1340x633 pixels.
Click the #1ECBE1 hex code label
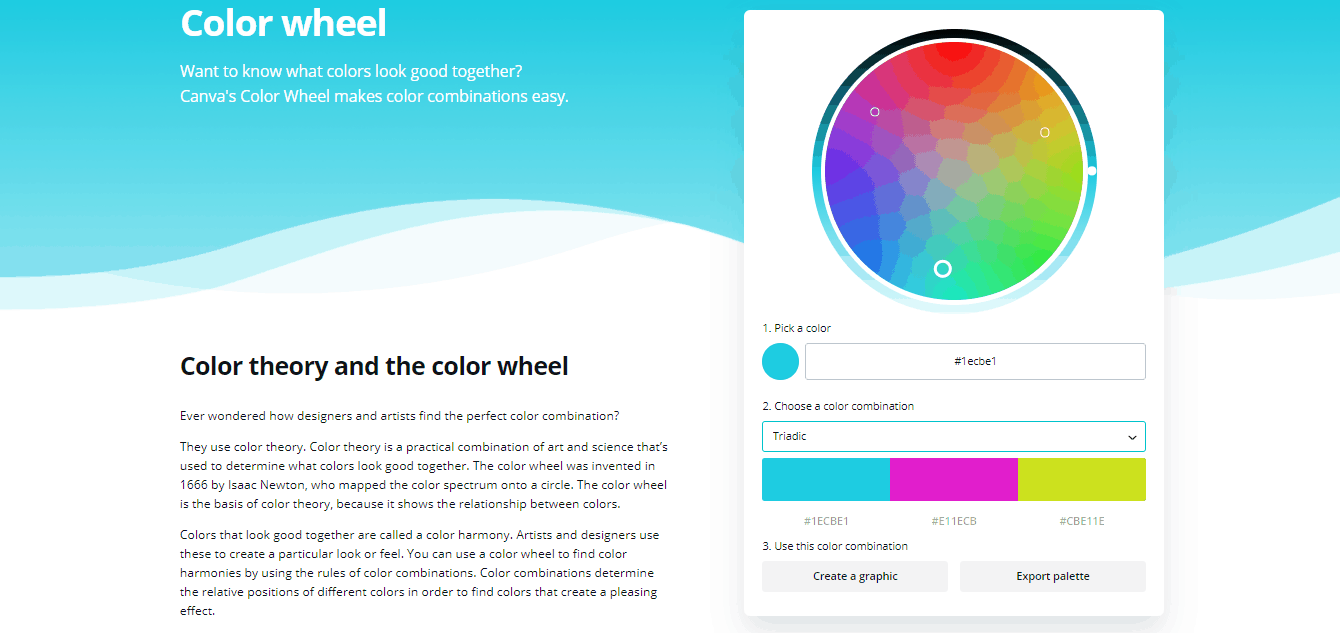[826, 521]
